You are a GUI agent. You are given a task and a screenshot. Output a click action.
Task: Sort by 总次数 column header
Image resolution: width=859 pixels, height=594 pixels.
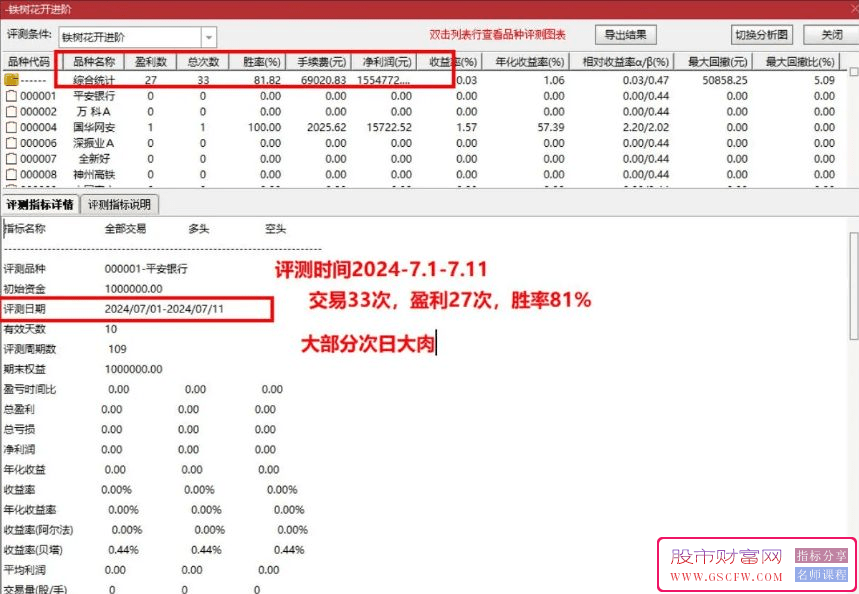[x=203, y=62]
